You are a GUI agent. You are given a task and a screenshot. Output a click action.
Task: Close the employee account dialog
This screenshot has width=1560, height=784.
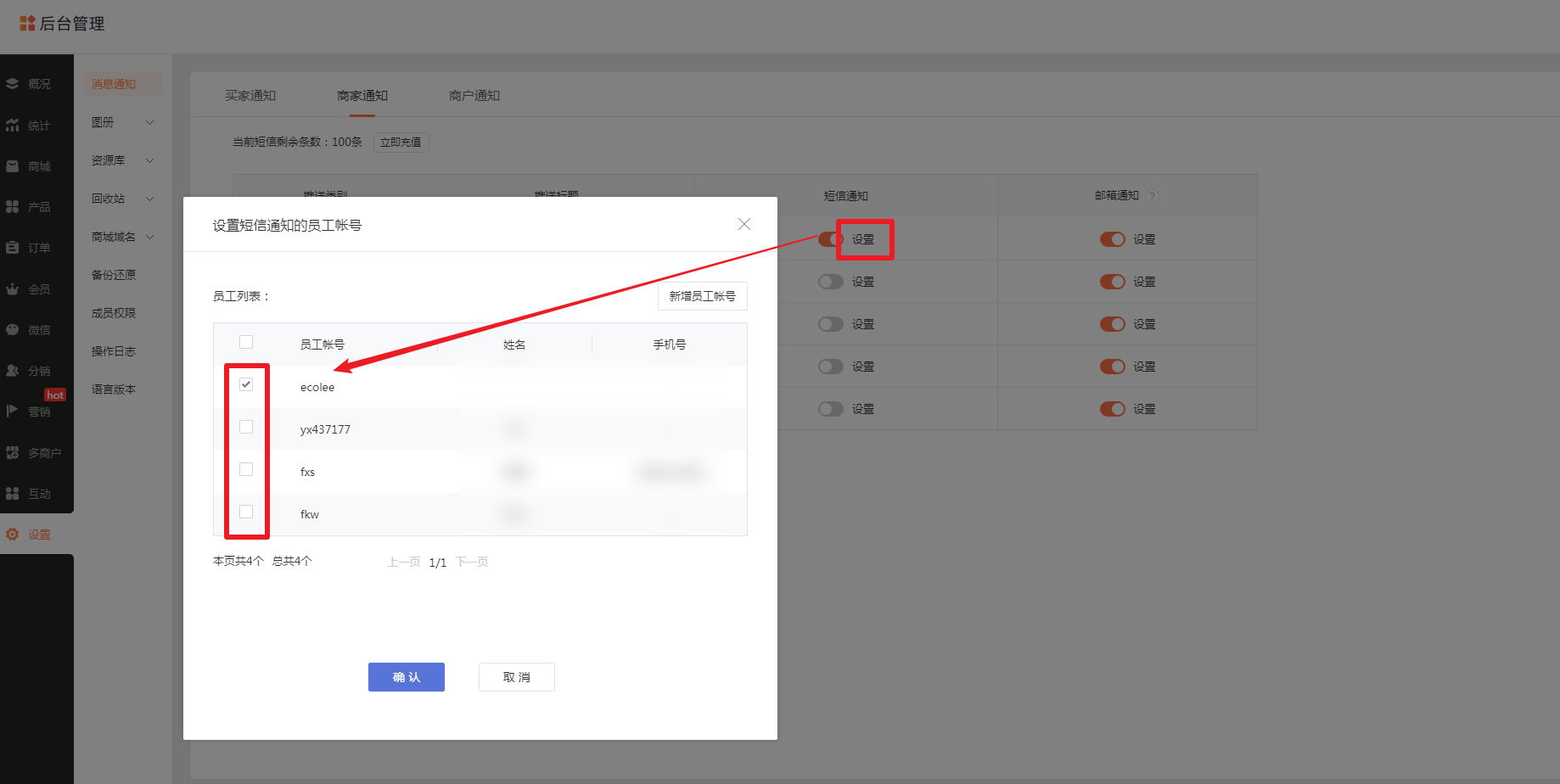click(x=744, y=224)
